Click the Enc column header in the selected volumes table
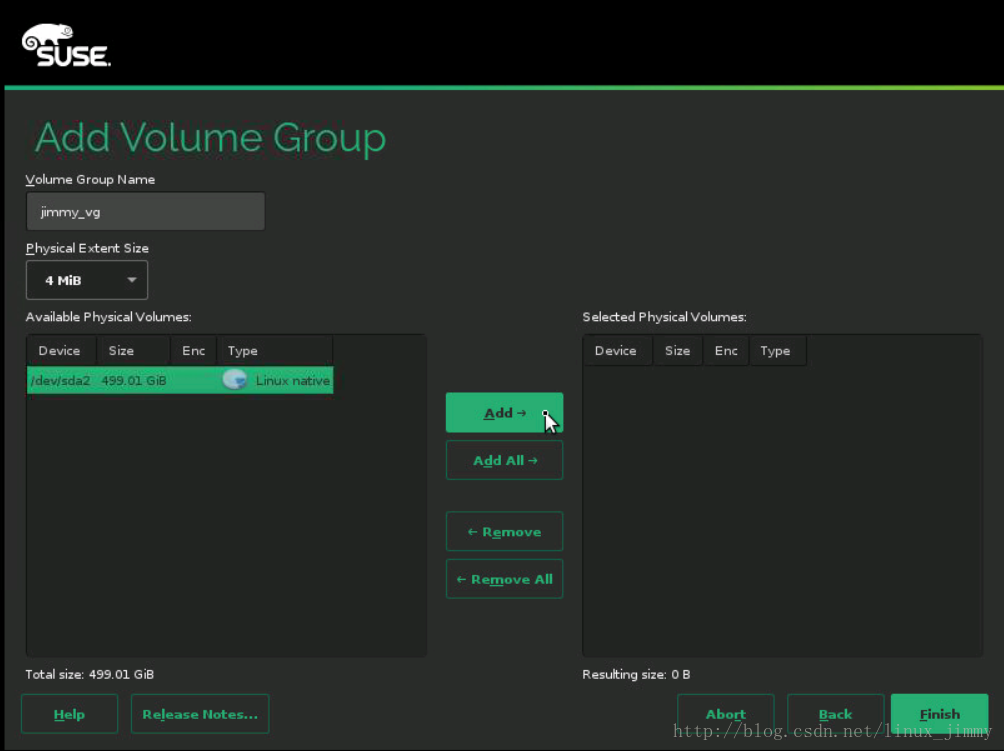This screenshot has height=751, width=1004. (x=726, y=351)
